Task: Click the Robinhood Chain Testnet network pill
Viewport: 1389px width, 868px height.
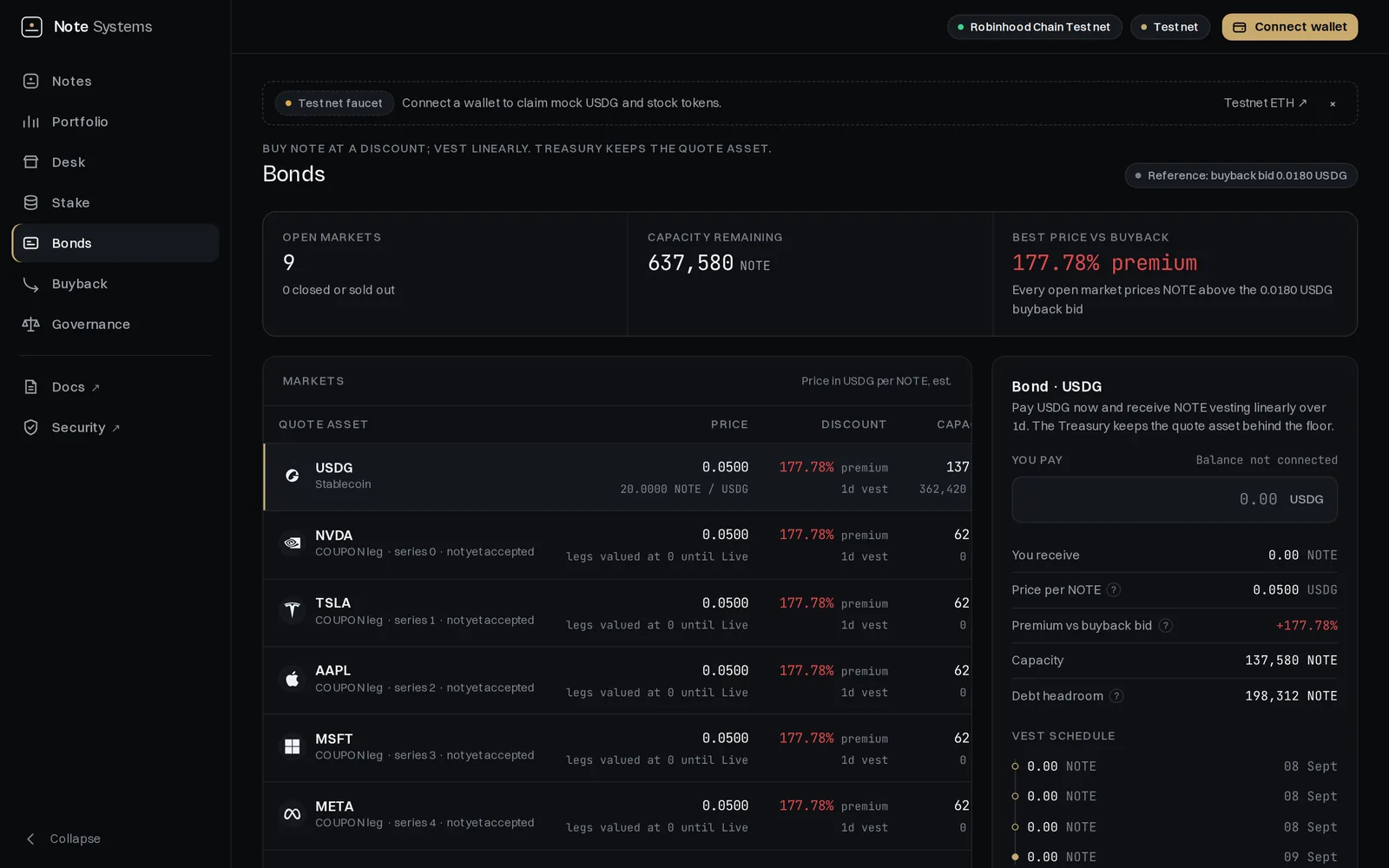Action: click(x=1035, y=27)
